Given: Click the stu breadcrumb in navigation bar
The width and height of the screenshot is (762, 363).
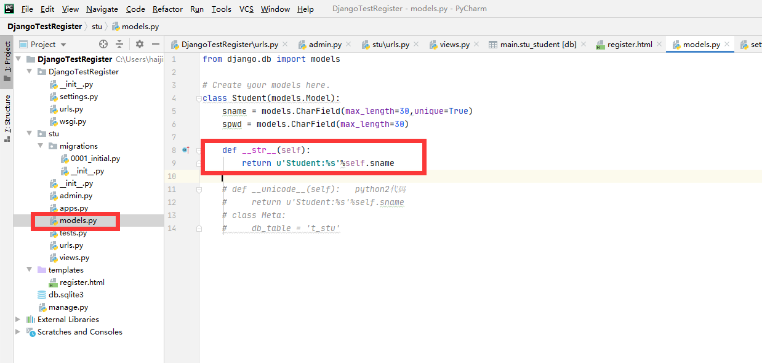Looking at the screenshot, I should tap(97, 27).
